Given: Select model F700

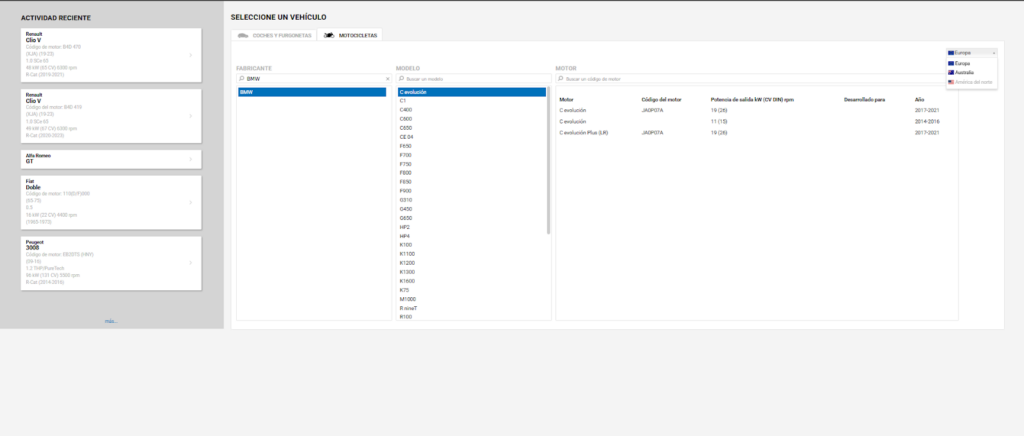Looking at the screenshot, I should coord(472,155).
